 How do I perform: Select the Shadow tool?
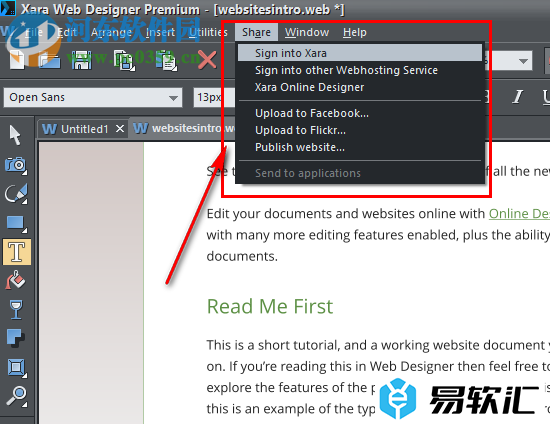[15, 338]
